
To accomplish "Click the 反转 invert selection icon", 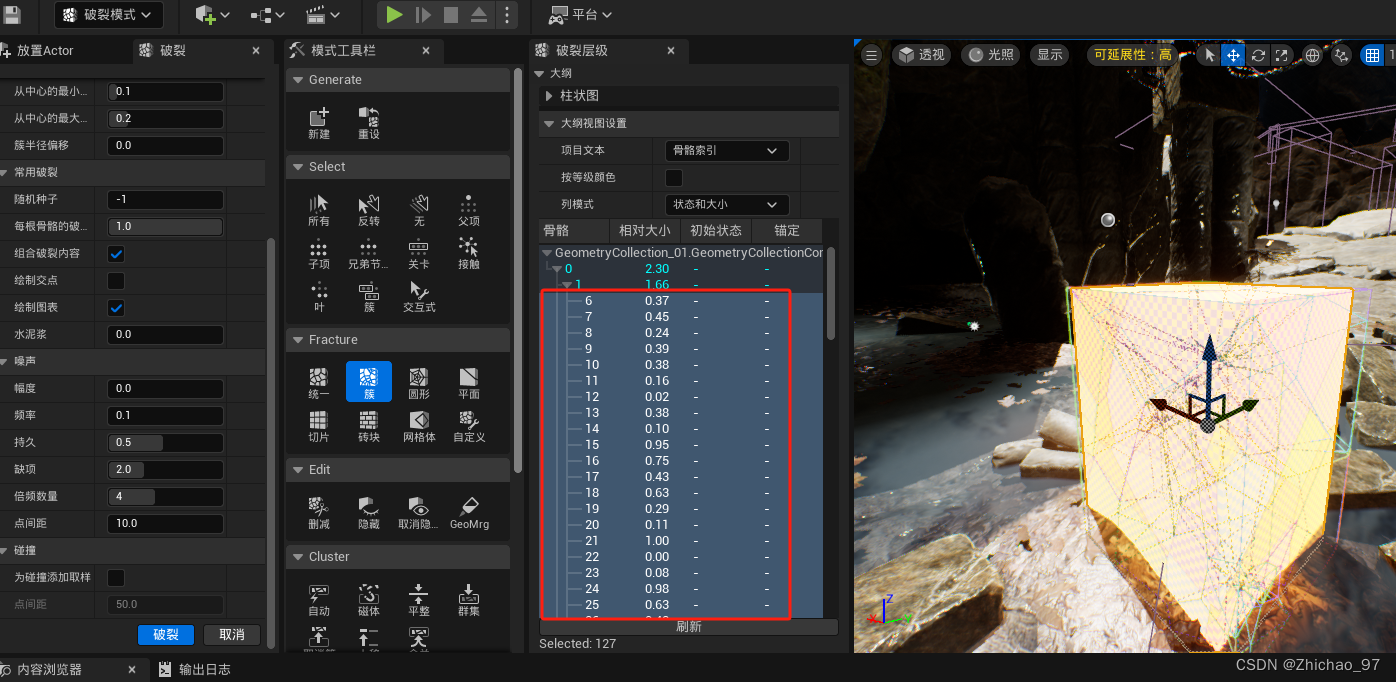I will (369, 210).
